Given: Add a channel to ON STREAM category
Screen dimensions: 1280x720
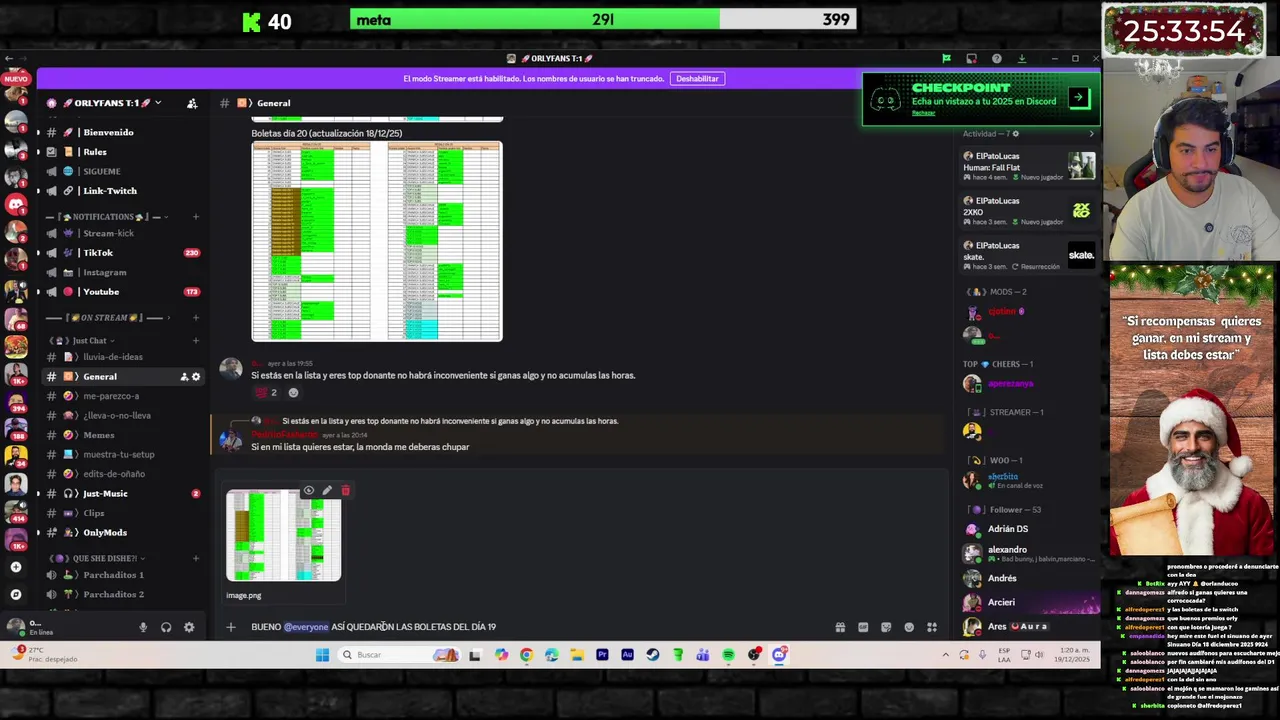Looking at the screenshot, I should click(x=196, y=318).
